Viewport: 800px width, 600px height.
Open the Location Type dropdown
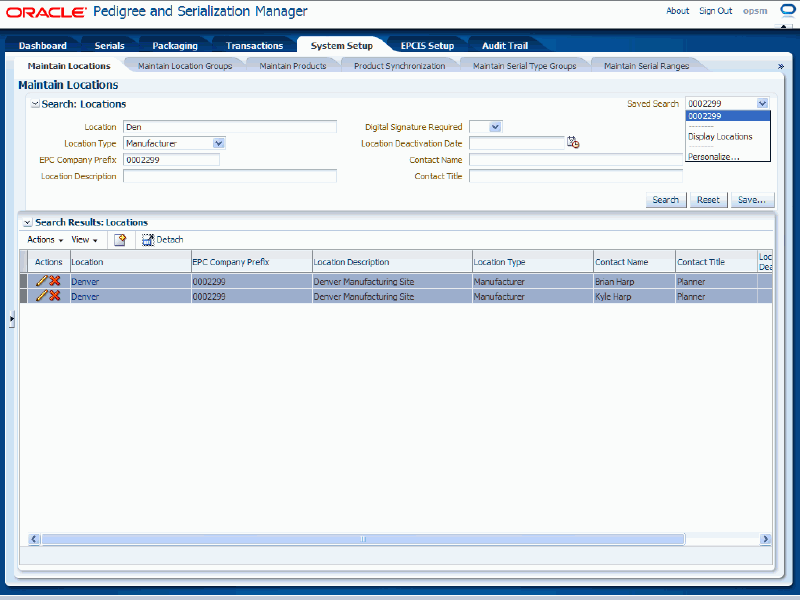coord(218,143)
